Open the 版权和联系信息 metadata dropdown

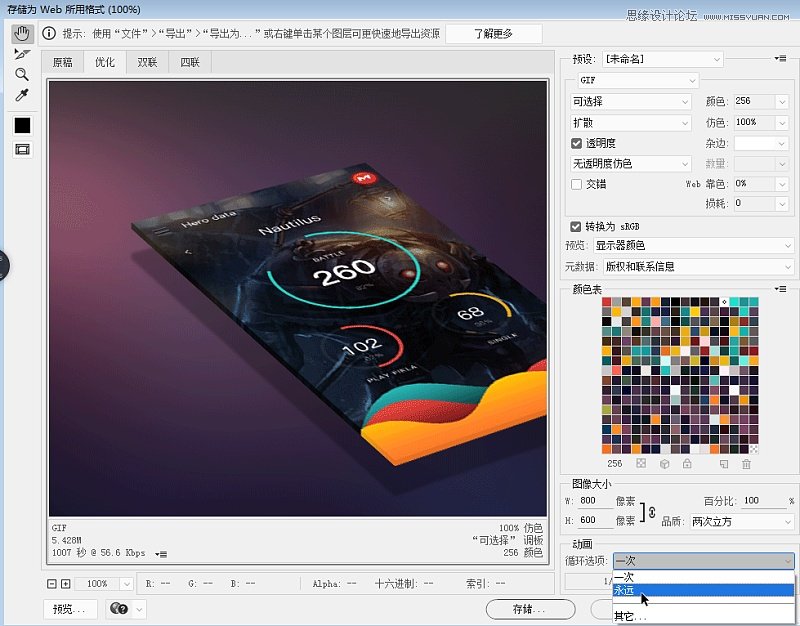point(698,266)
